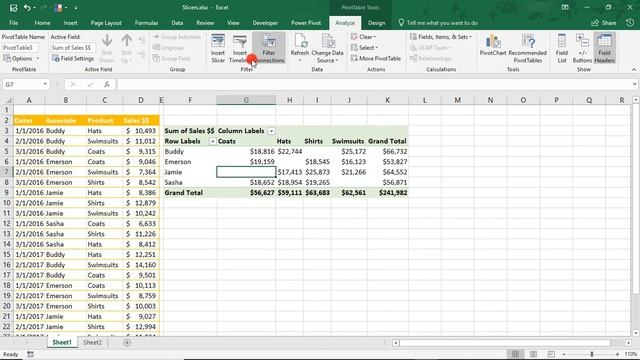The height and width of the screenshot is (360, 640).
Task: Switch to Normal view in the status bar
Action: (515, 354)
